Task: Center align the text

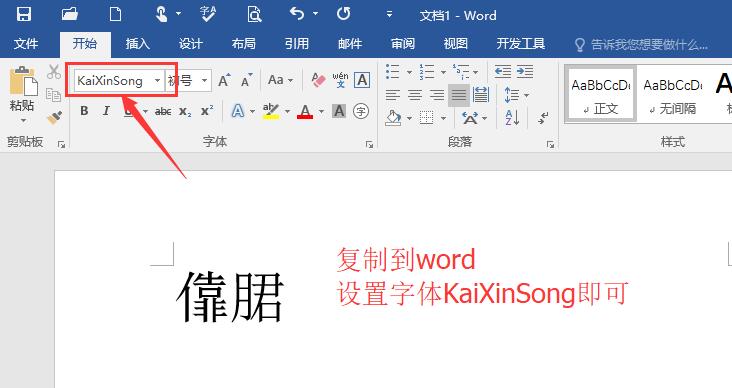Action: click(415, 95)
